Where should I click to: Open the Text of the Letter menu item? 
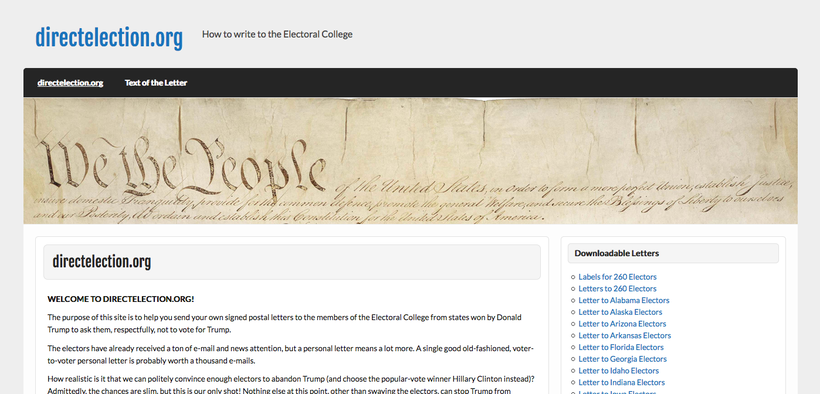[156, 83]
